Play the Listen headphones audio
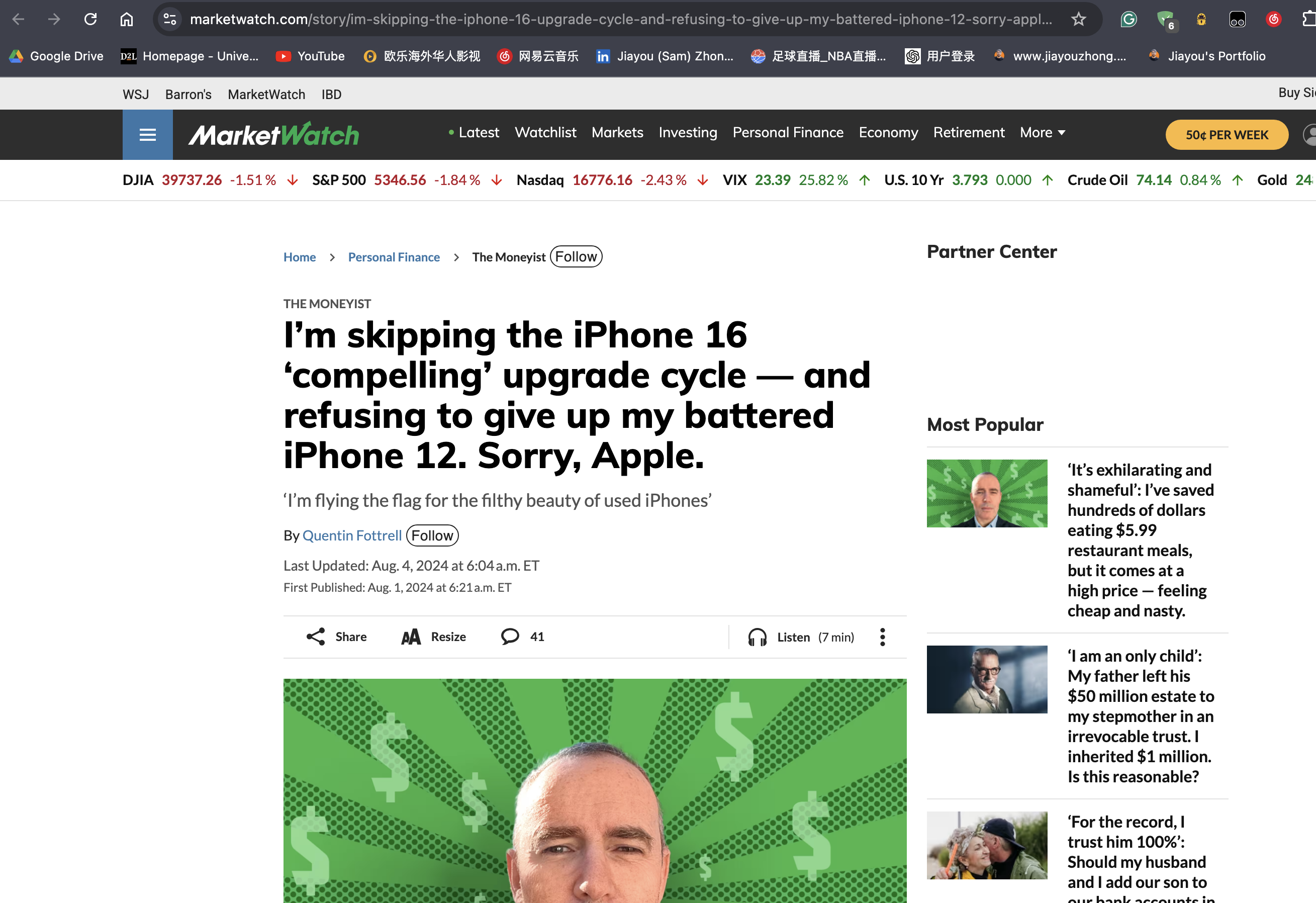1316x903 pixels. coord(757,638)
